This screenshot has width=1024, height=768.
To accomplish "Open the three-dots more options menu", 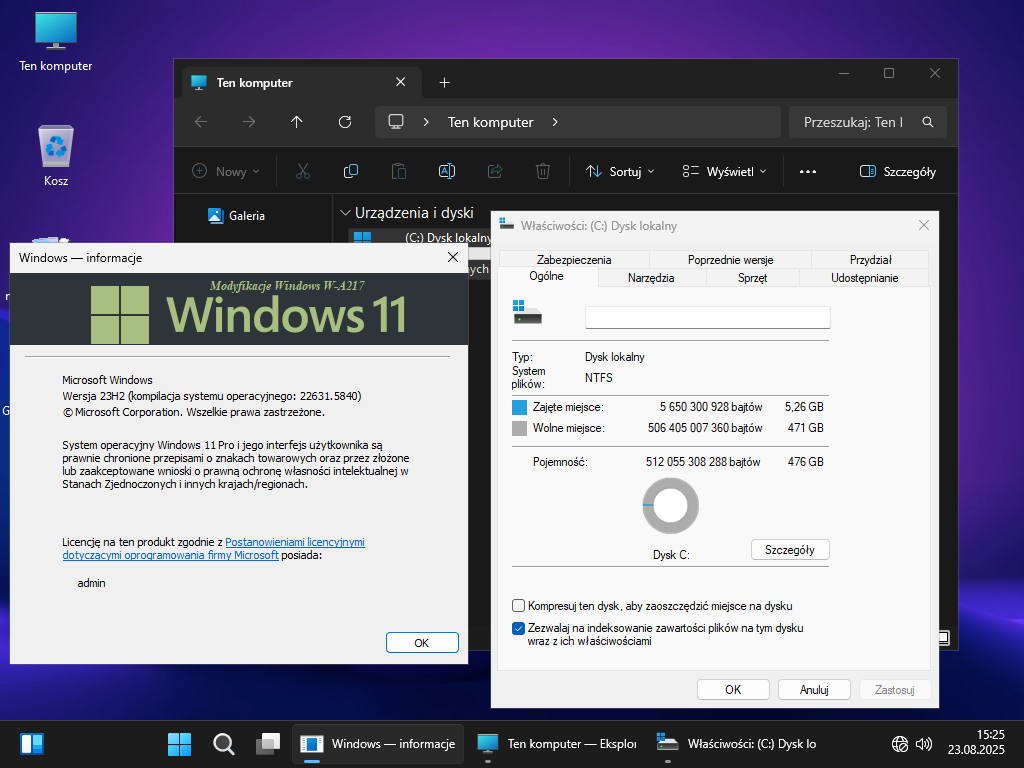I will pos(808,171).
